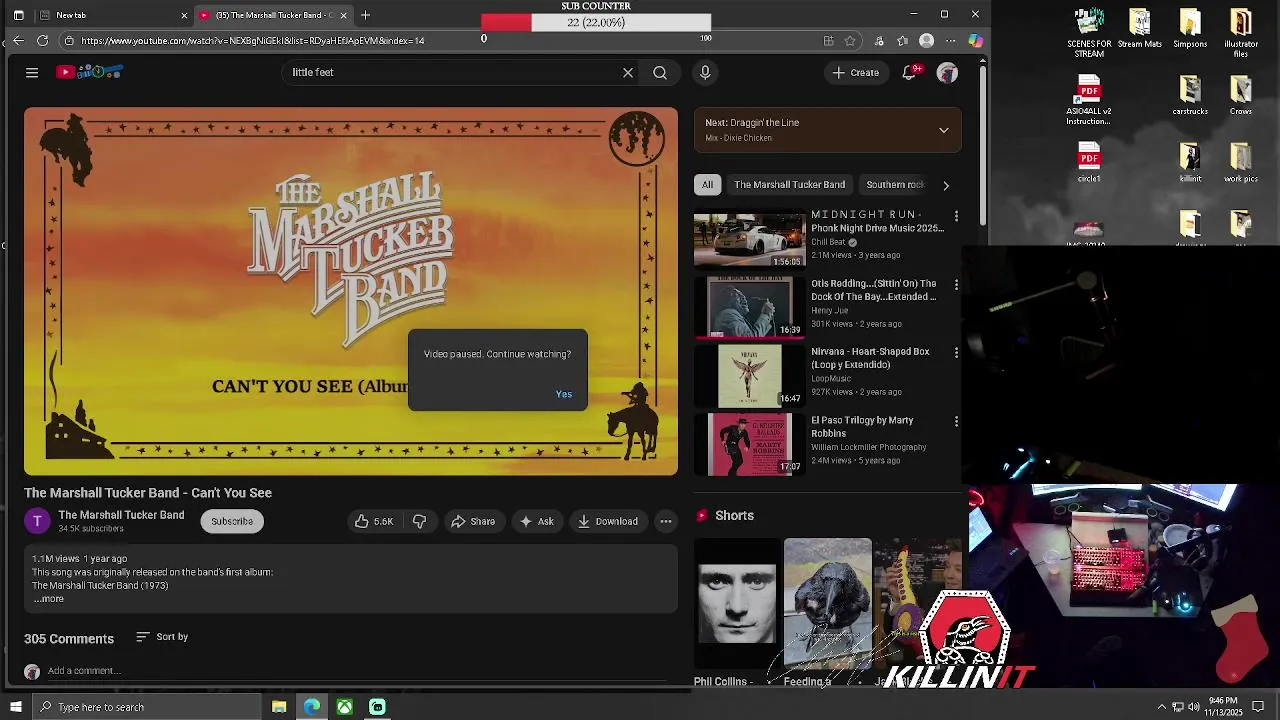This screenshot has width=1280, height=720.
Task: Open the browser profile icon
Action: pos(926,40)
